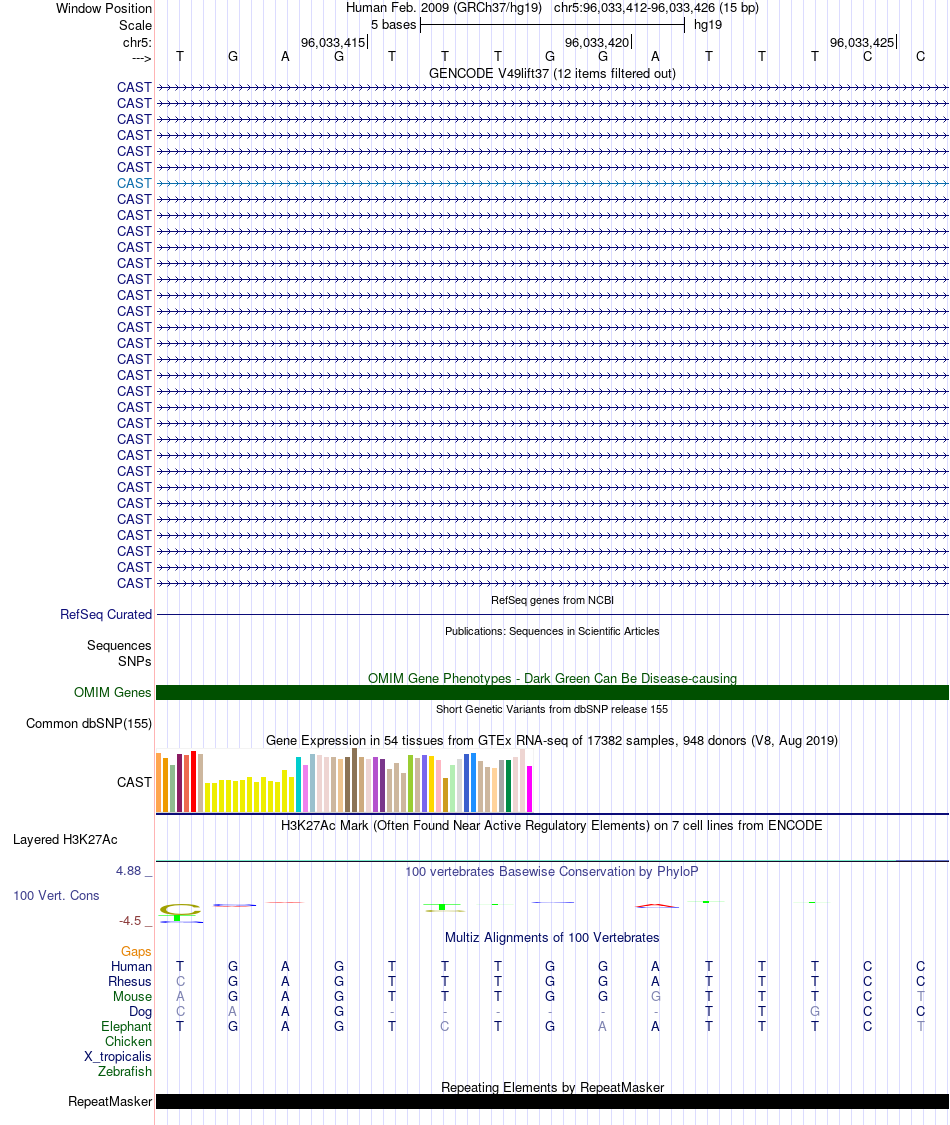950x1125 pixels.
Task: Select the 'Dog' species row label
Action: click(x=141, y=1012)
